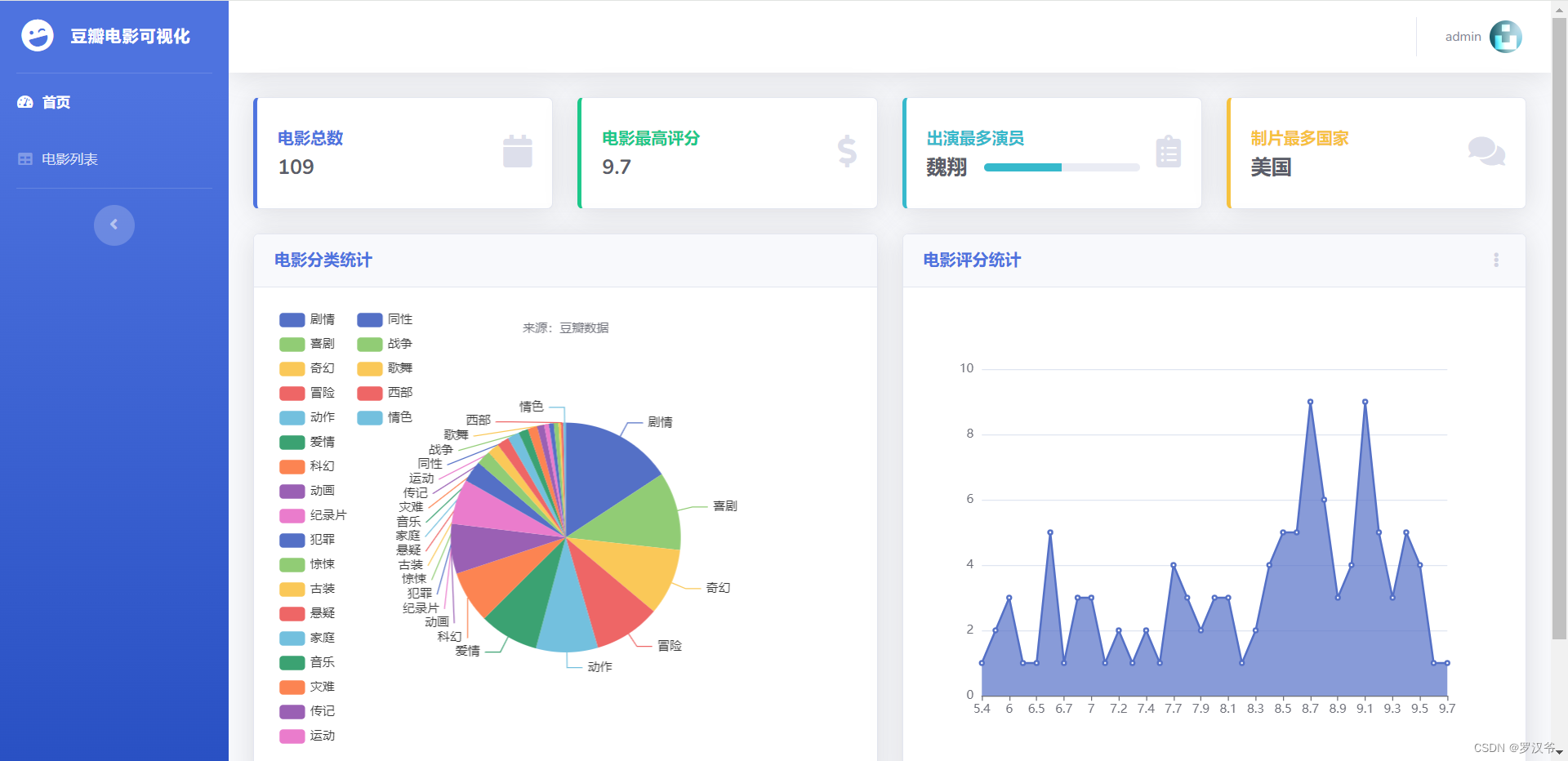
Task: Click the Douban smiley logo icon
Action: coord(38,36)
